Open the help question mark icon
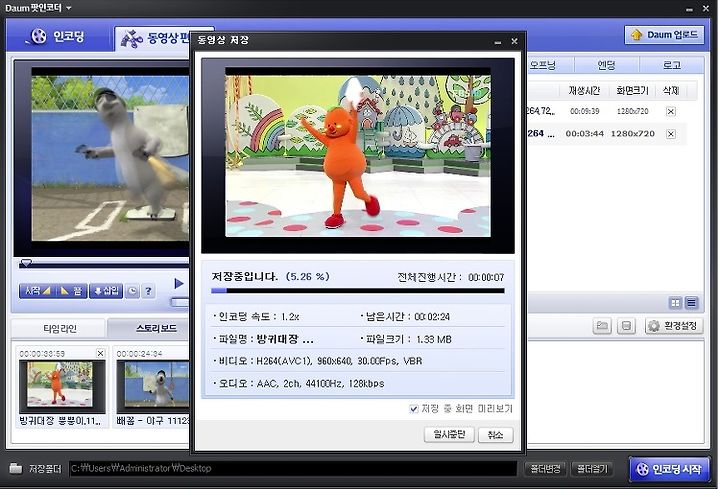 148,291
